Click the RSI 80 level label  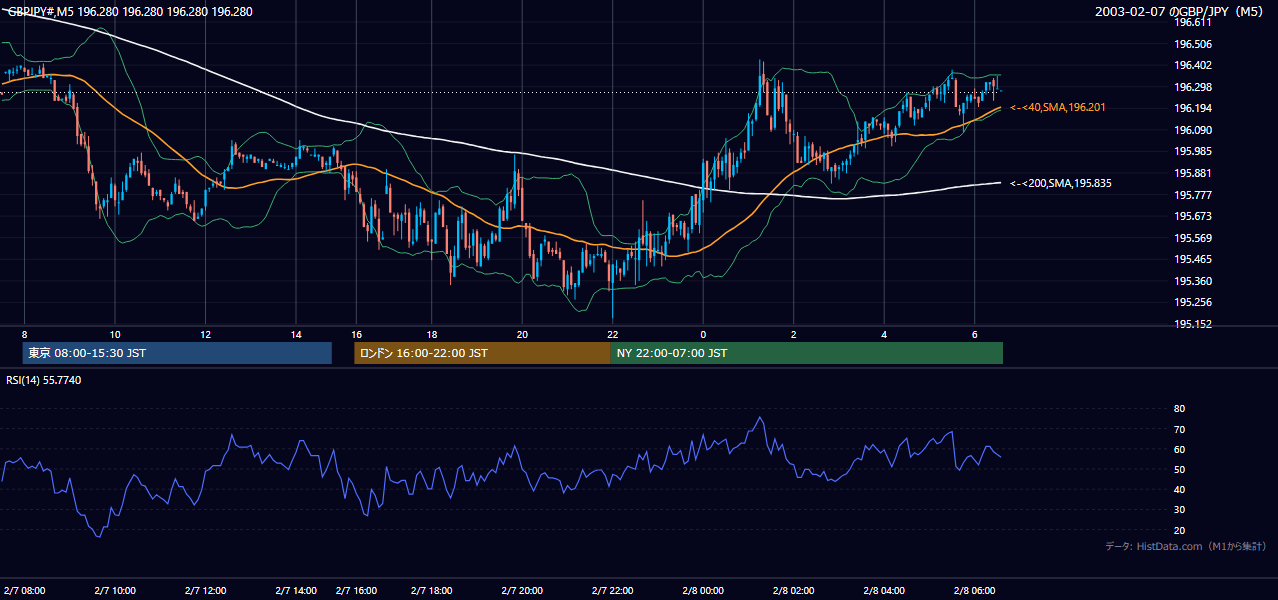click(x=1179, y=409)
